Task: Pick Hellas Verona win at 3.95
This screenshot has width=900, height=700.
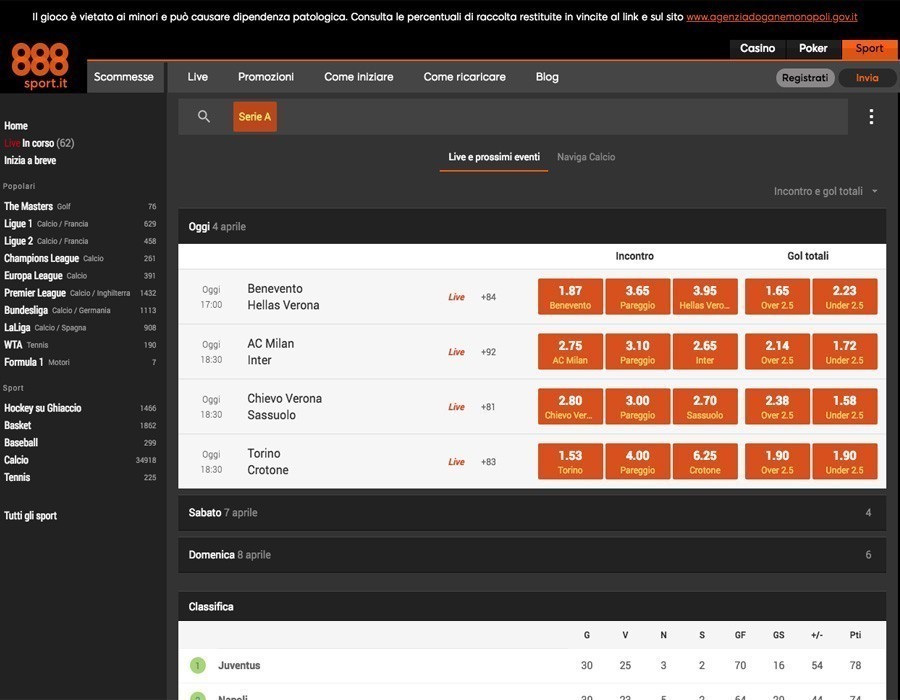Action: coord(705,297)
